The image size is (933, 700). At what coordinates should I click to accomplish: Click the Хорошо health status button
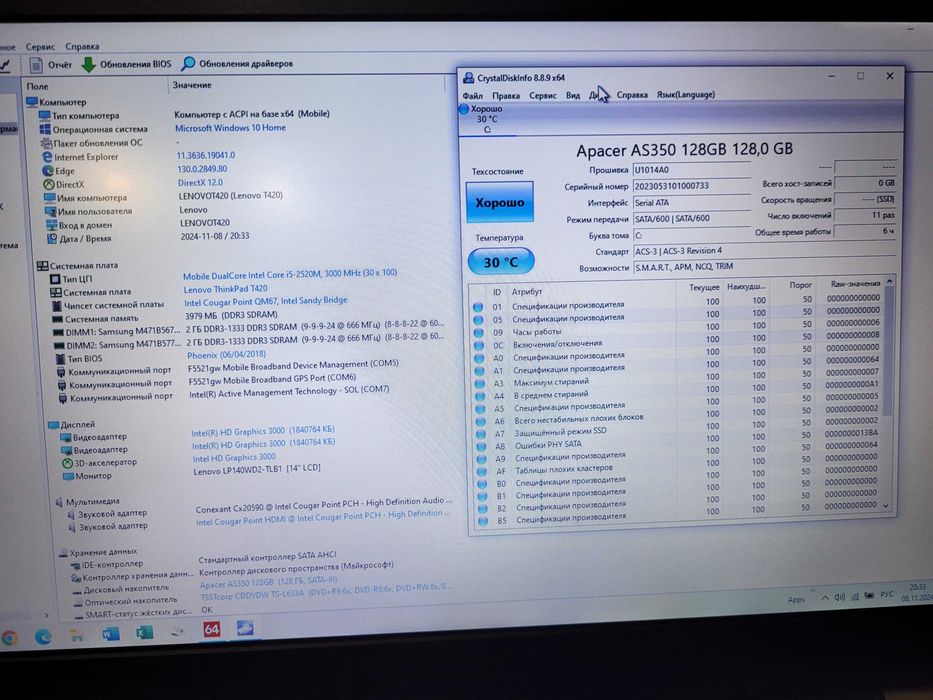tap(500, 202)
